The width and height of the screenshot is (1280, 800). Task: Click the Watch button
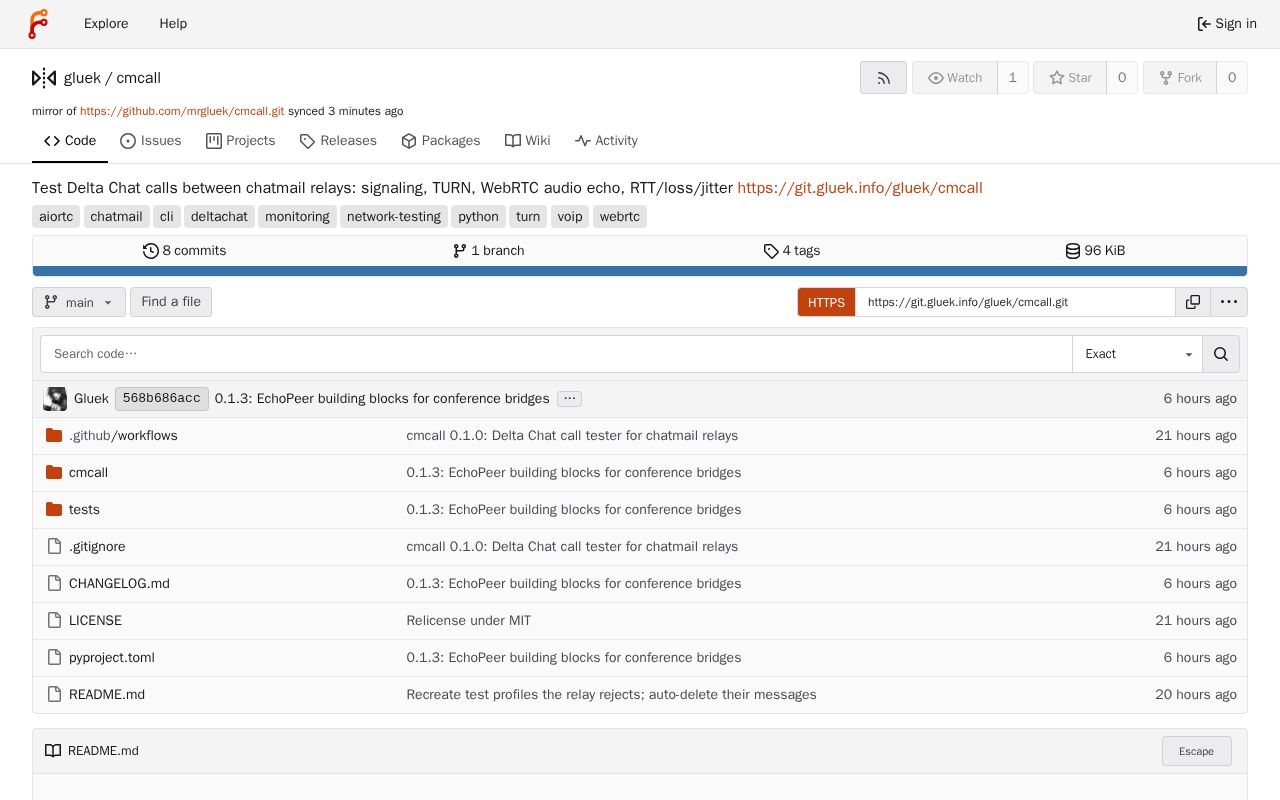point(955,78)
